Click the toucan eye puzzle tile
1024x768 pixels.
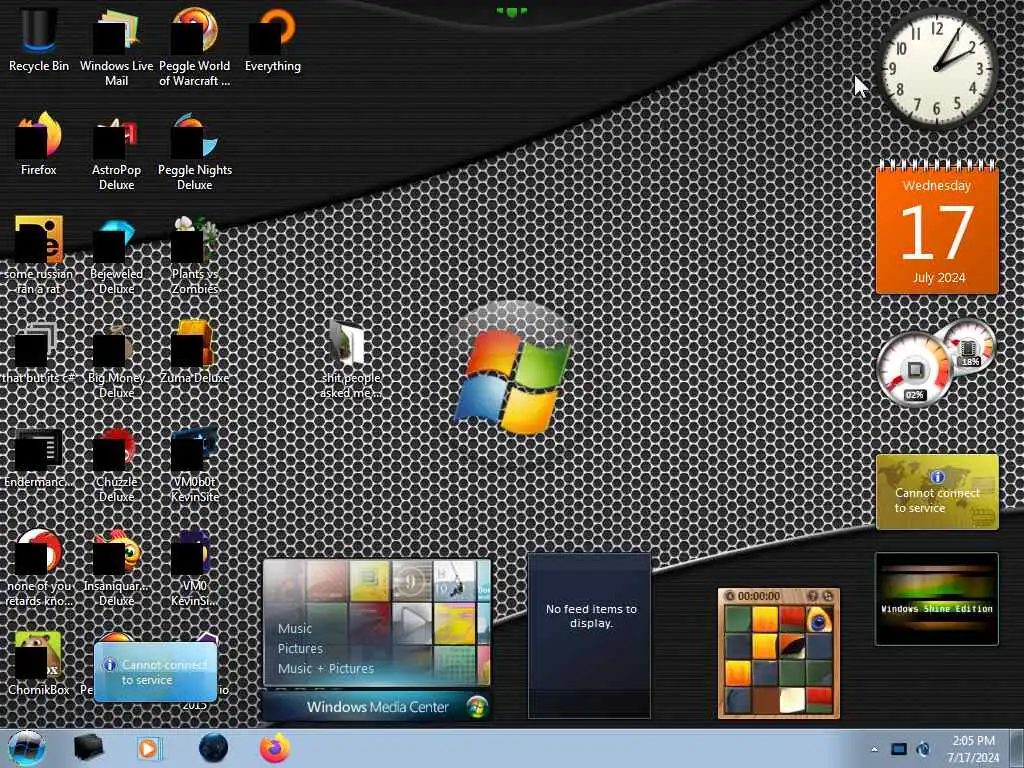click(820, 620)
